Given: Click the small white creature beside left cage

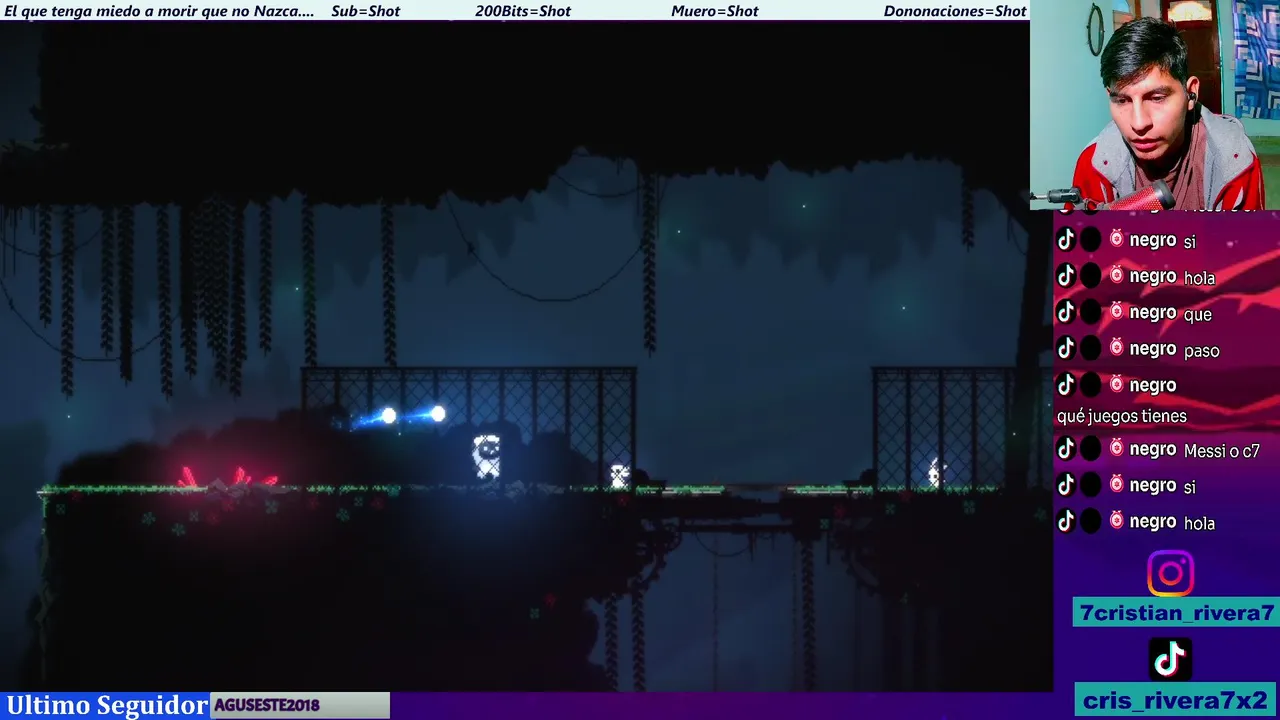Looking at the screenshot, I should pos(620,476).
